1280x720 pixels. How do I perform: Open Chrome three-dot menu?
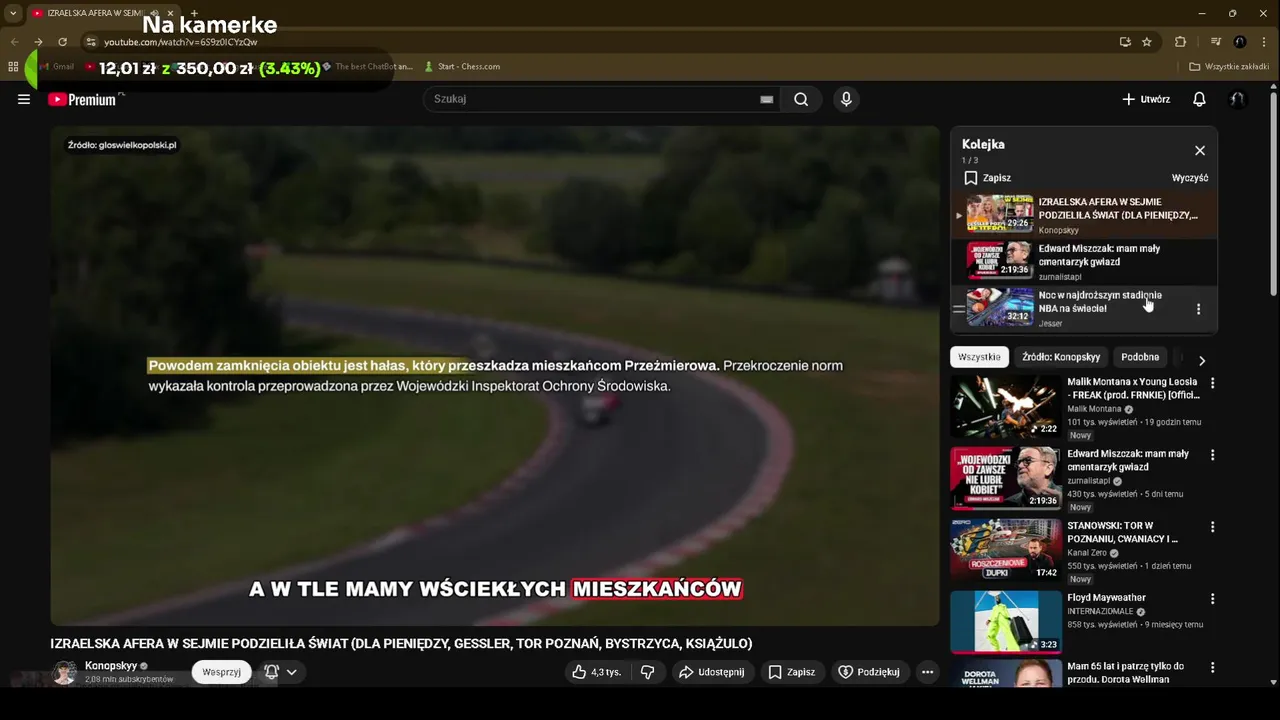point(1264,42)
